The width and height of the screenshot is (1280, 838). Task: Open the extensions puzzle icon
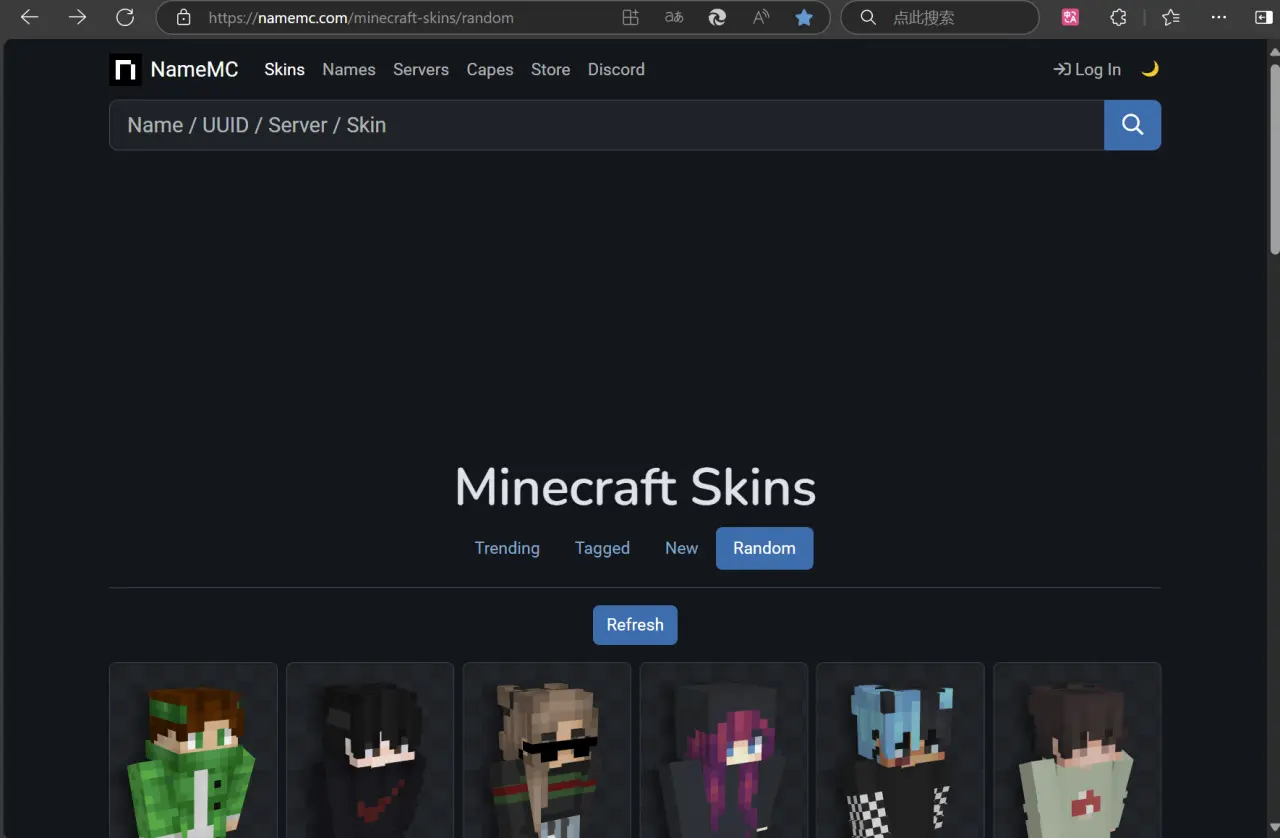(x=1118, y=17)
